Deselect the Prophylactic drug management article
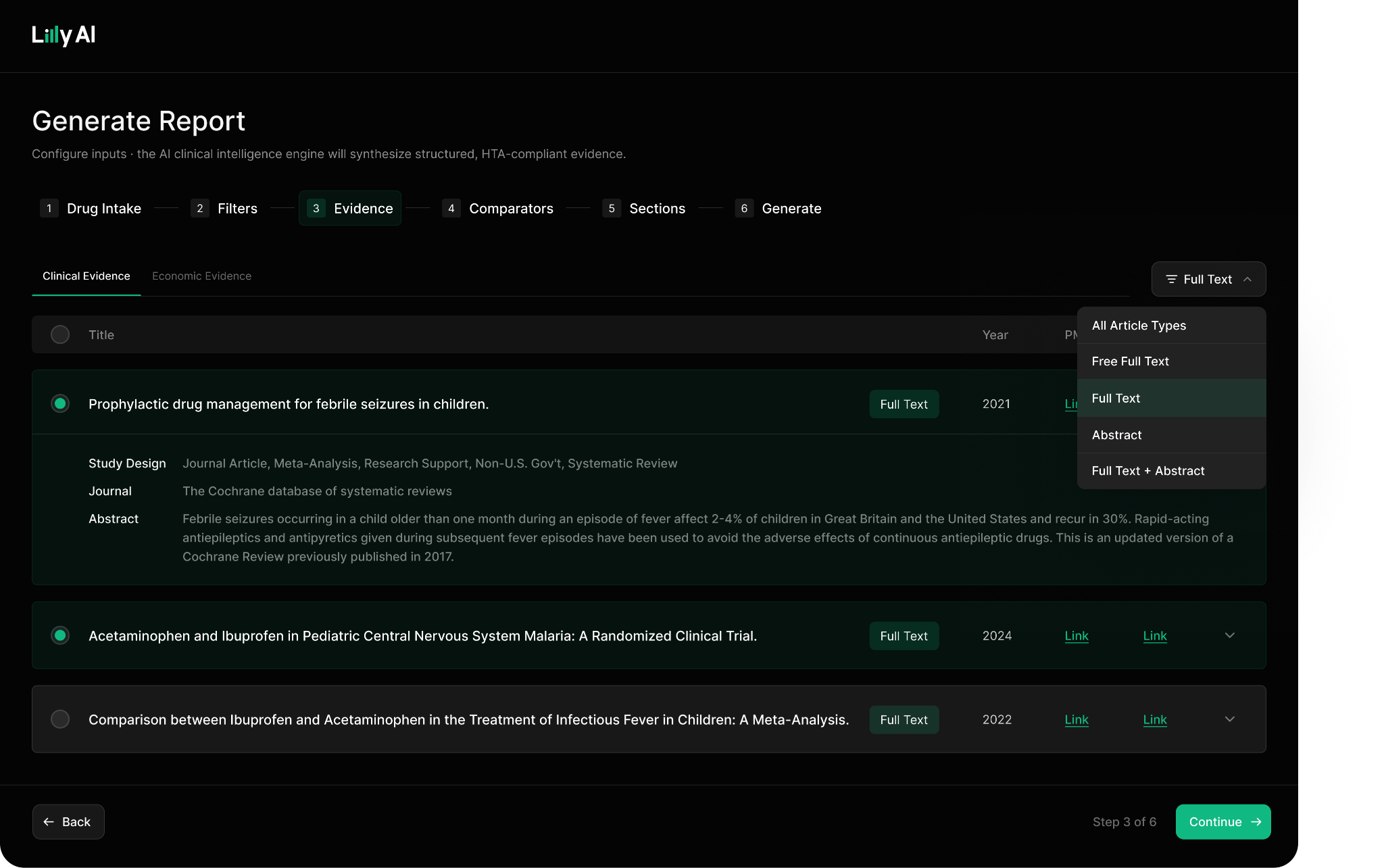 60,404
